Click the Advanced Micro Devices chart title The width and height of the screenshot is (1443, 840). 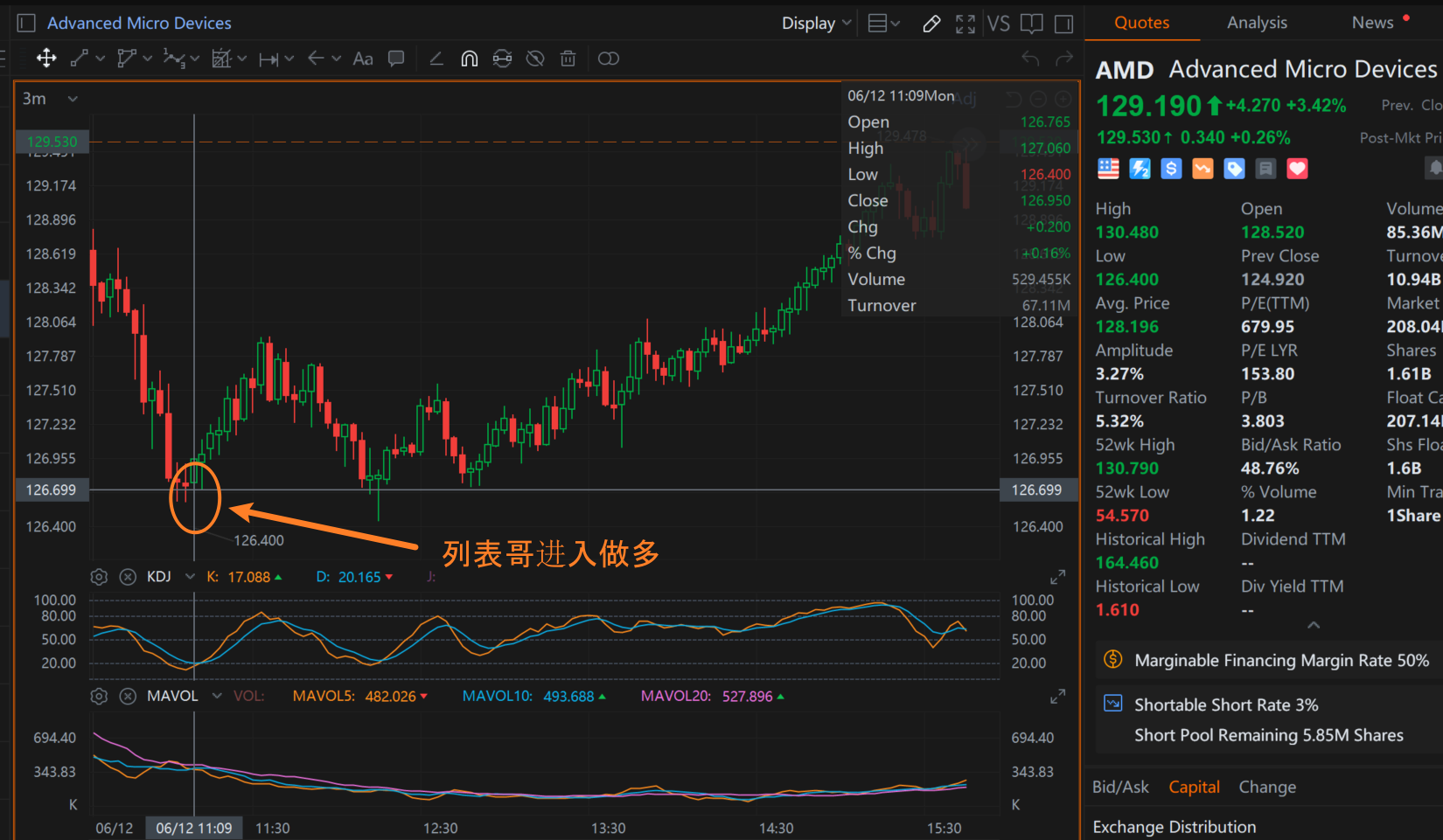[x=139, y=24]
